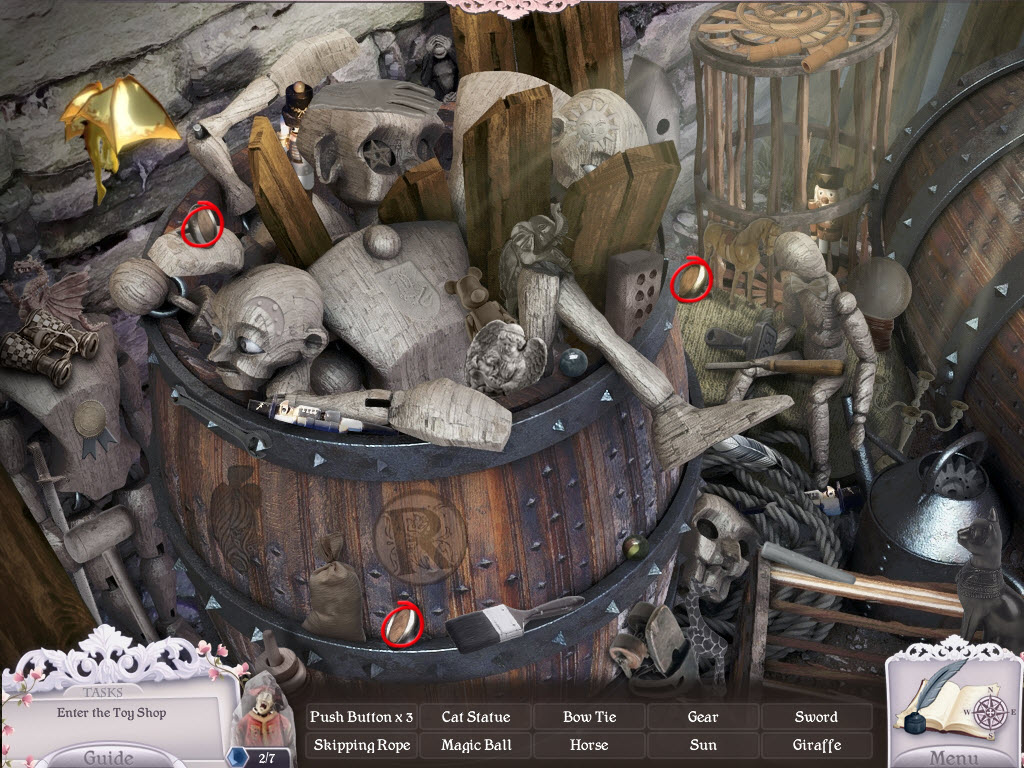Select the caped doll character by the tasks panel
1024x768 pixels.
point(266,711)
